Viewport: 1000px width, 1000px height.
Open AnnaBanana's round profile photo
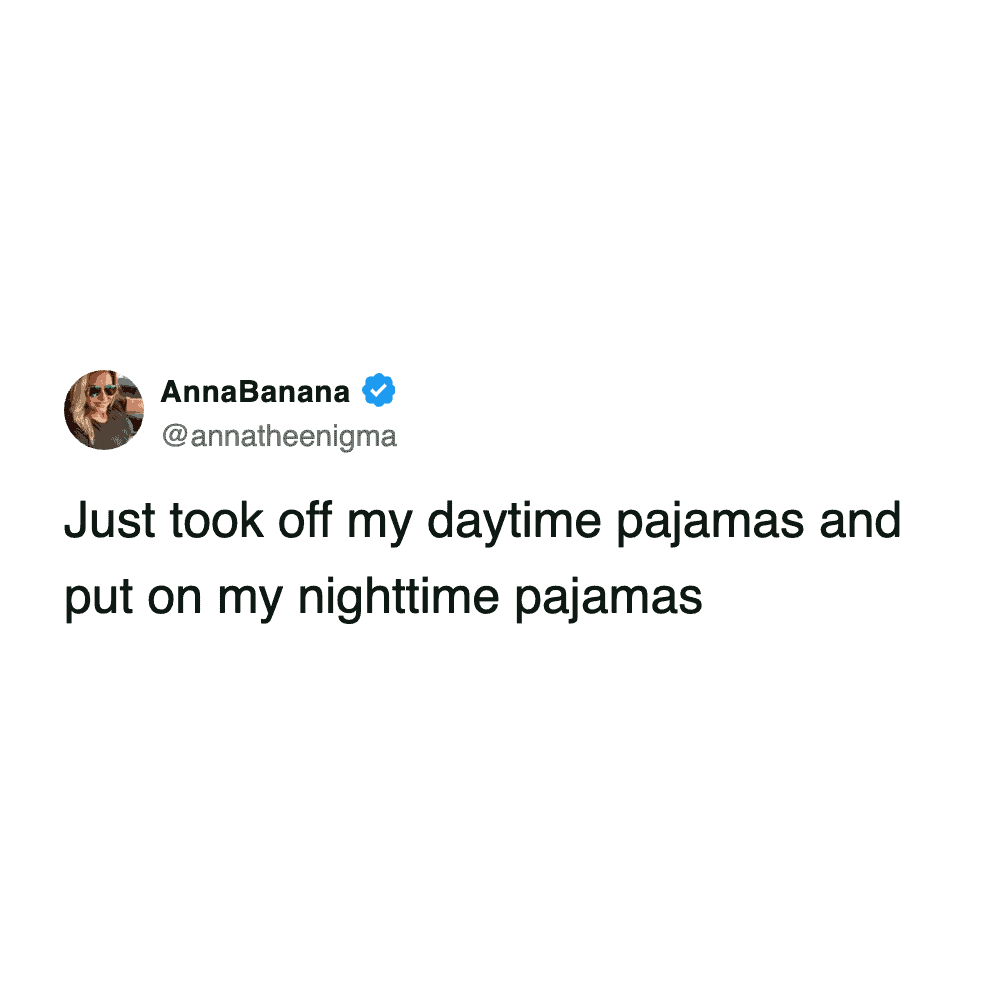pyautogui.click(x=104, y=410)
